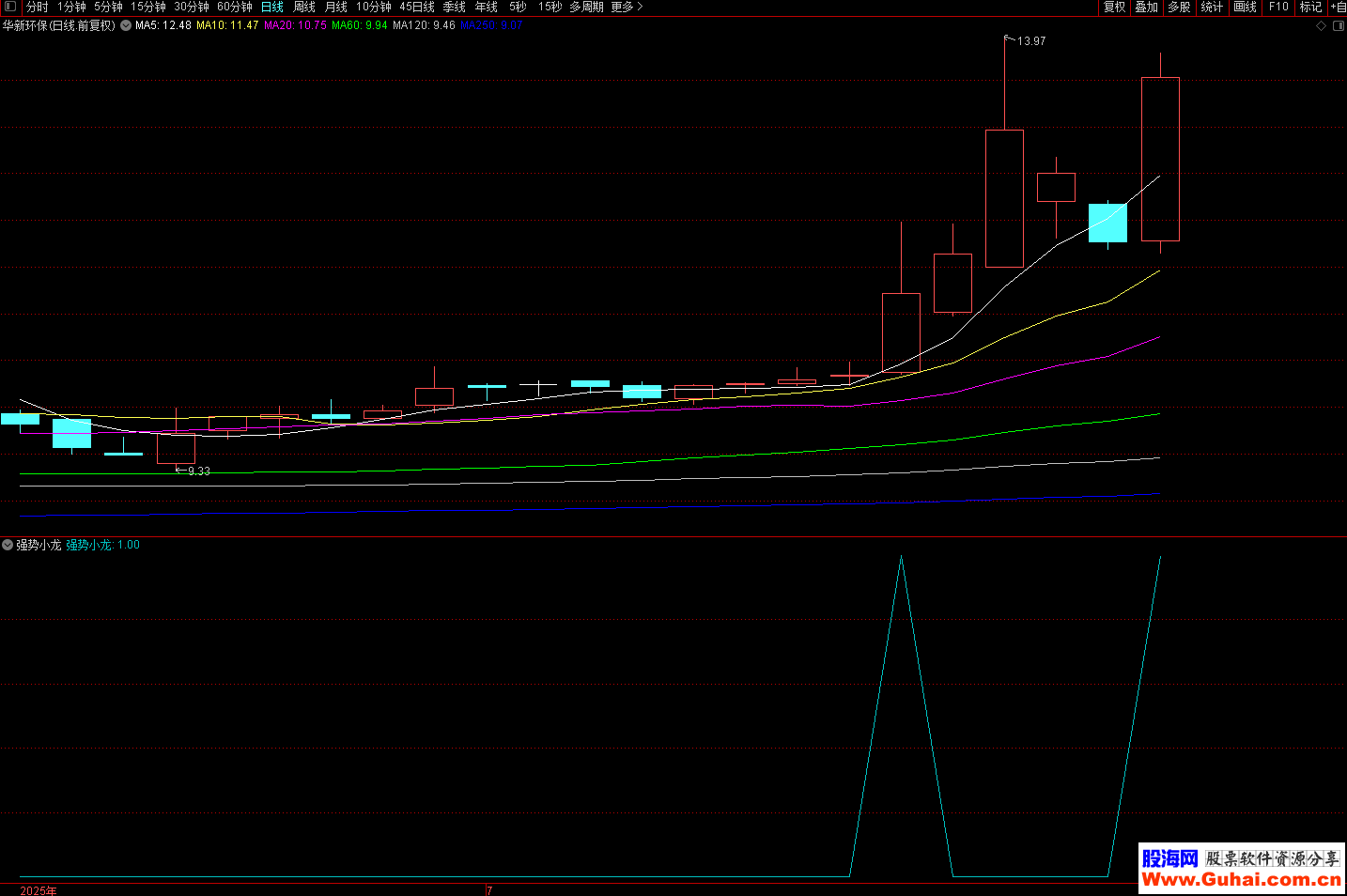Select the 60分钟 period
This screenshot has height=896, width=1347.
coord(235,7)
